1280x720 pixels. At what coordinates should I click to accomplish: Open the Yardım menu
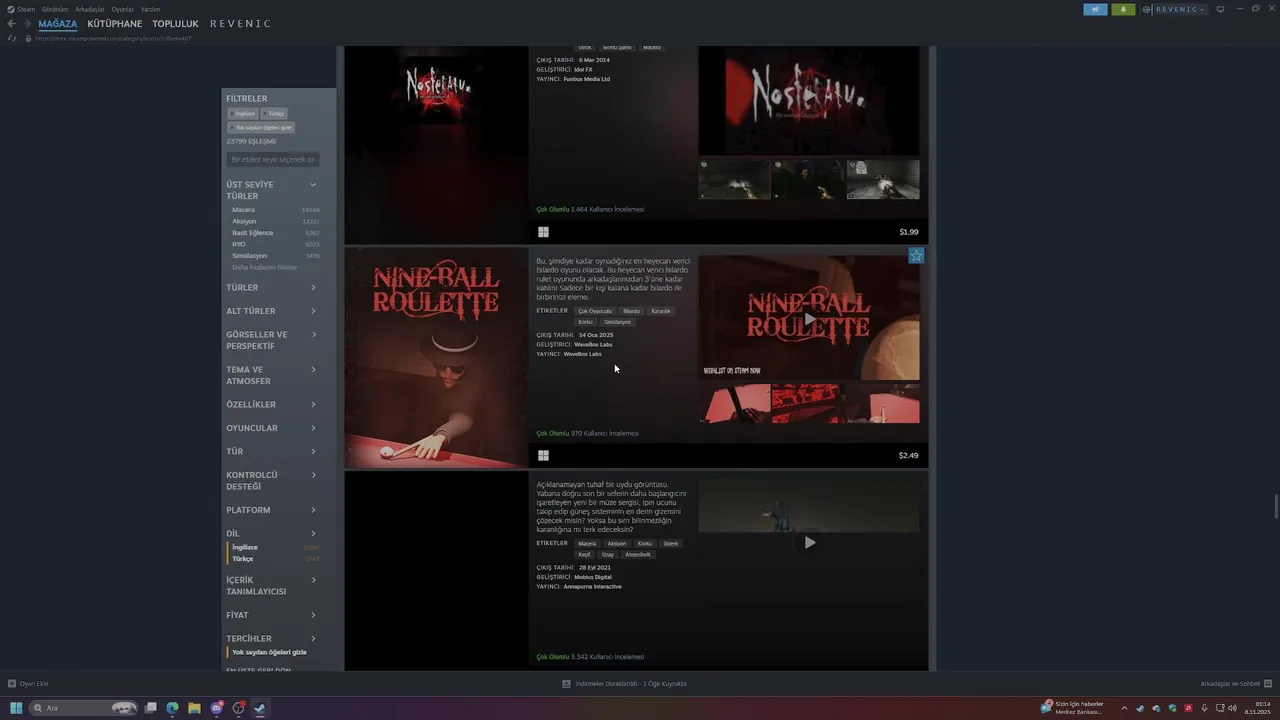(150, 9)
